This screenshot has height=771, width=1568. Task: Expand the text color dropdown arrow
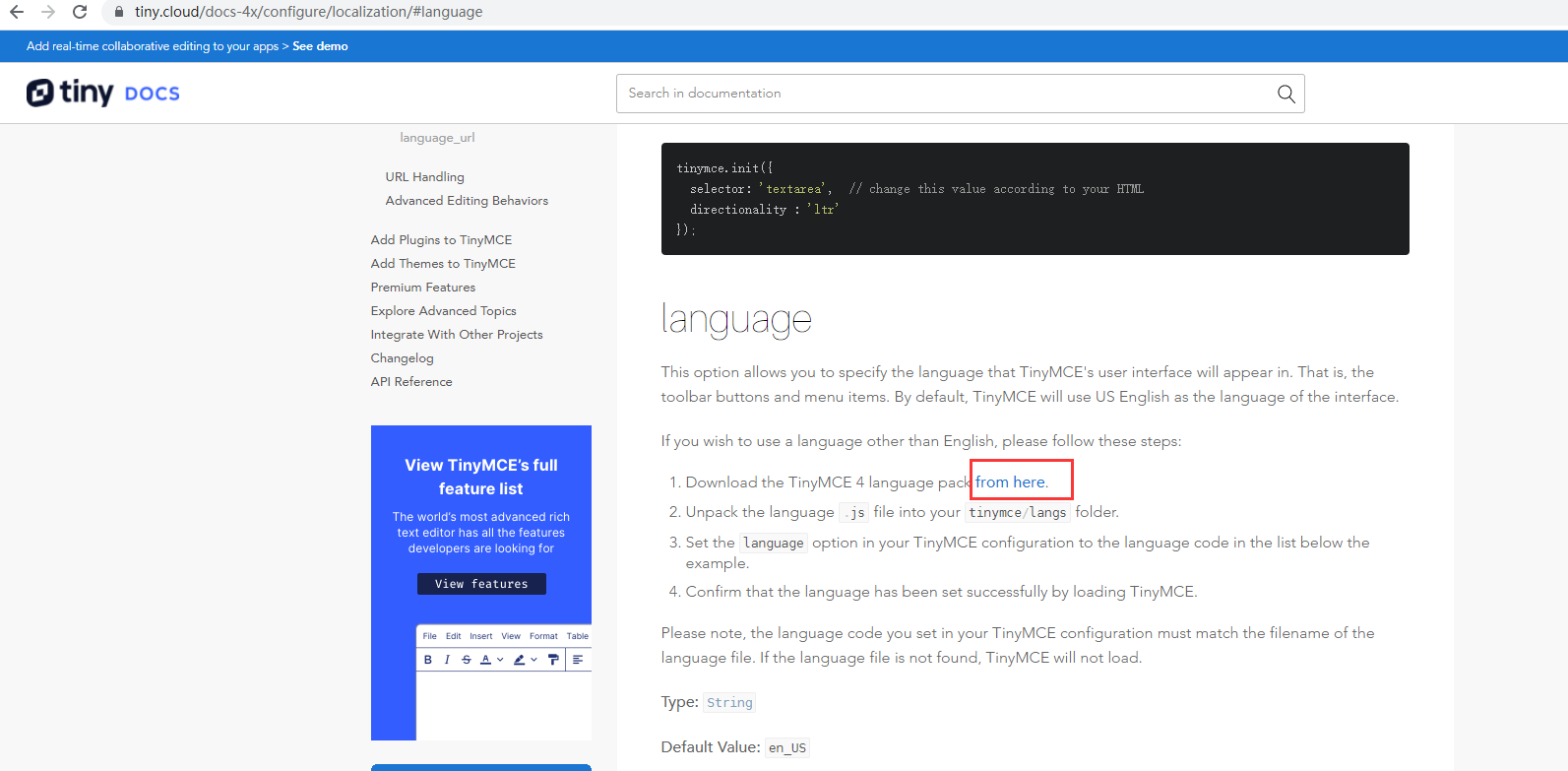[500, 660]
